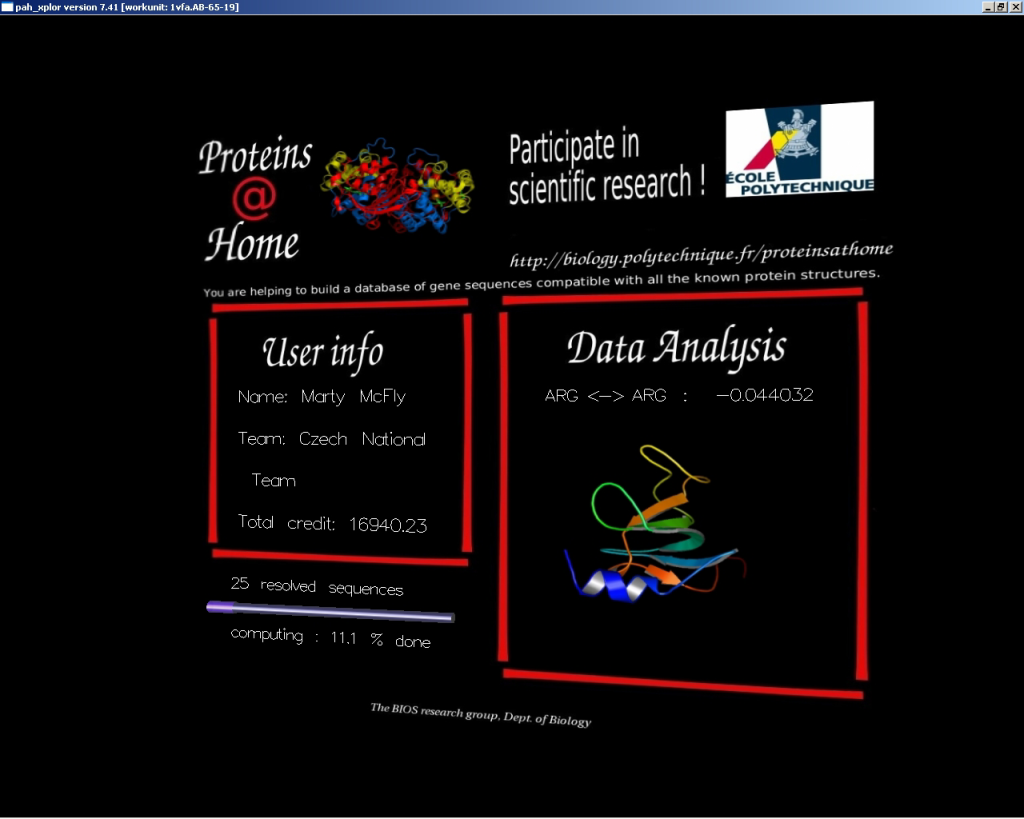1024x819 pixels.
Task: Click the Czech National team name
Action: pyautogui.click(x=362, y=440)
